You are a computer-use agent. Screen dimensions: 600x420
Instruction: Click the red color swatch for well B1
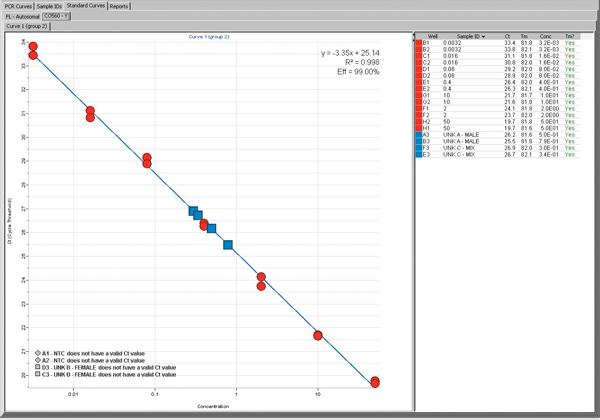coord(418,43)
